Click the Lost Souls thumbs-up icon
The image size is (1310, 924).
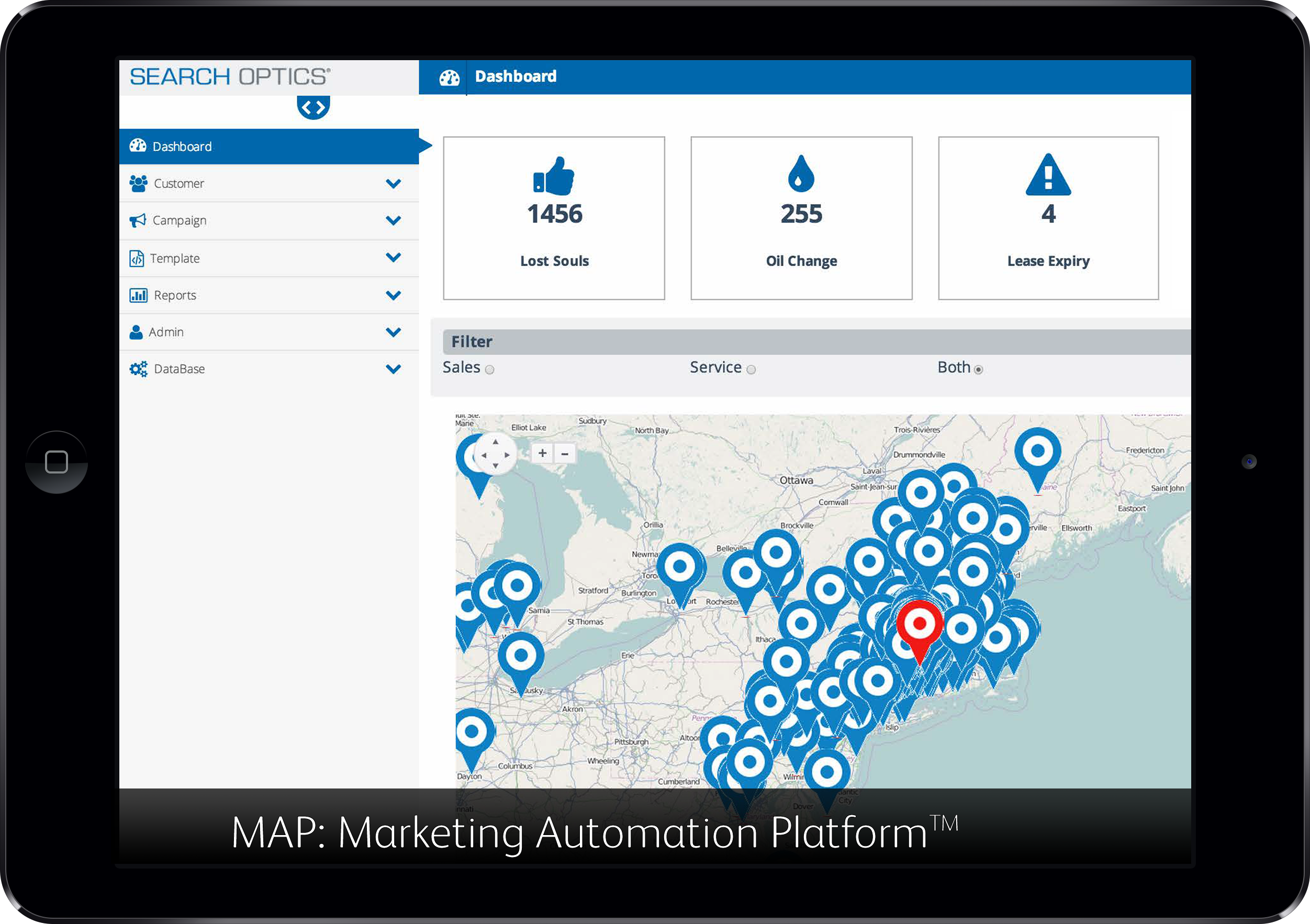click(x=553, y=176)
